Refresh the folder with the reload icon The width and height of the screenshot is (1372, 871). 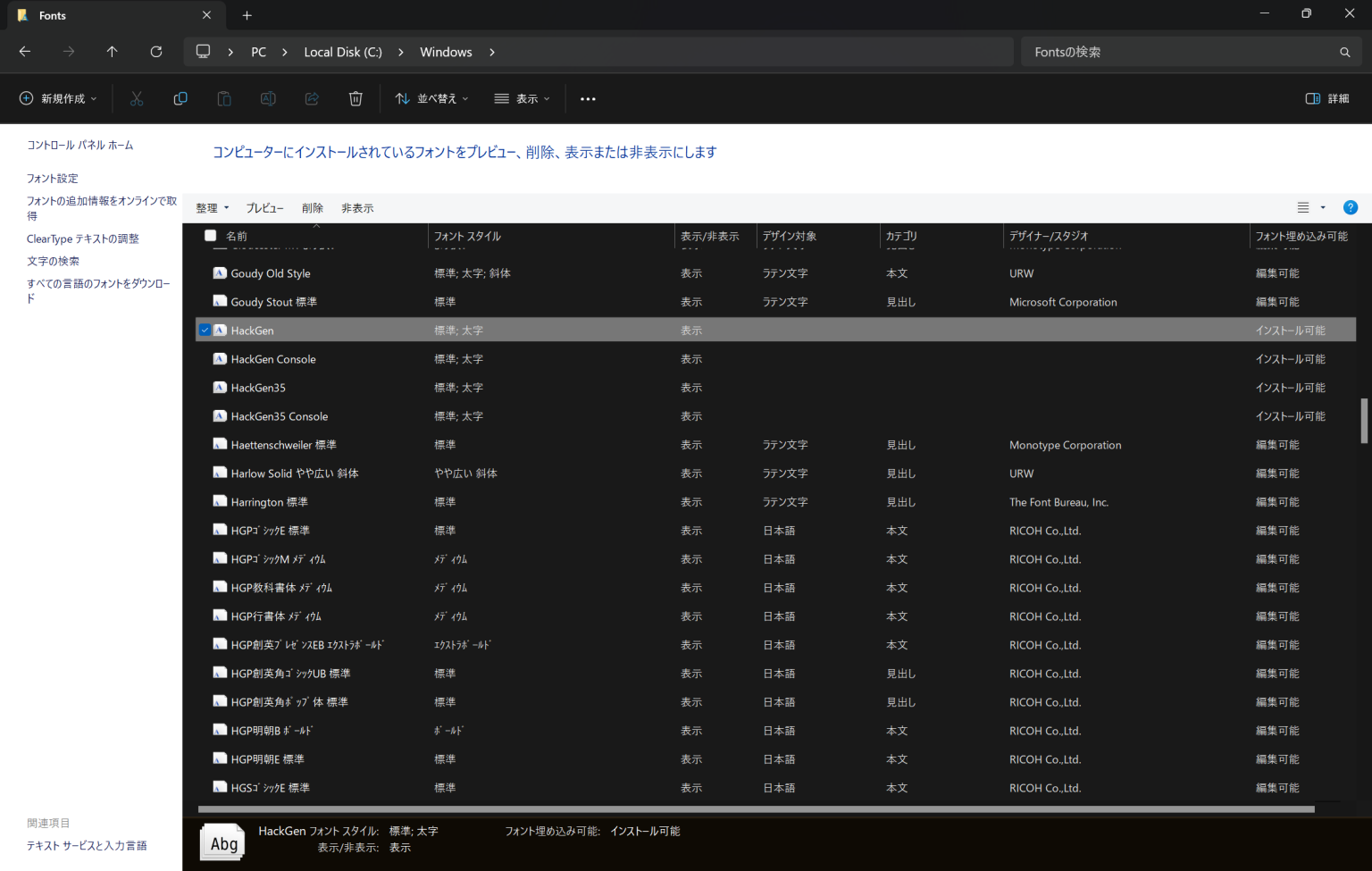[155, 51]
